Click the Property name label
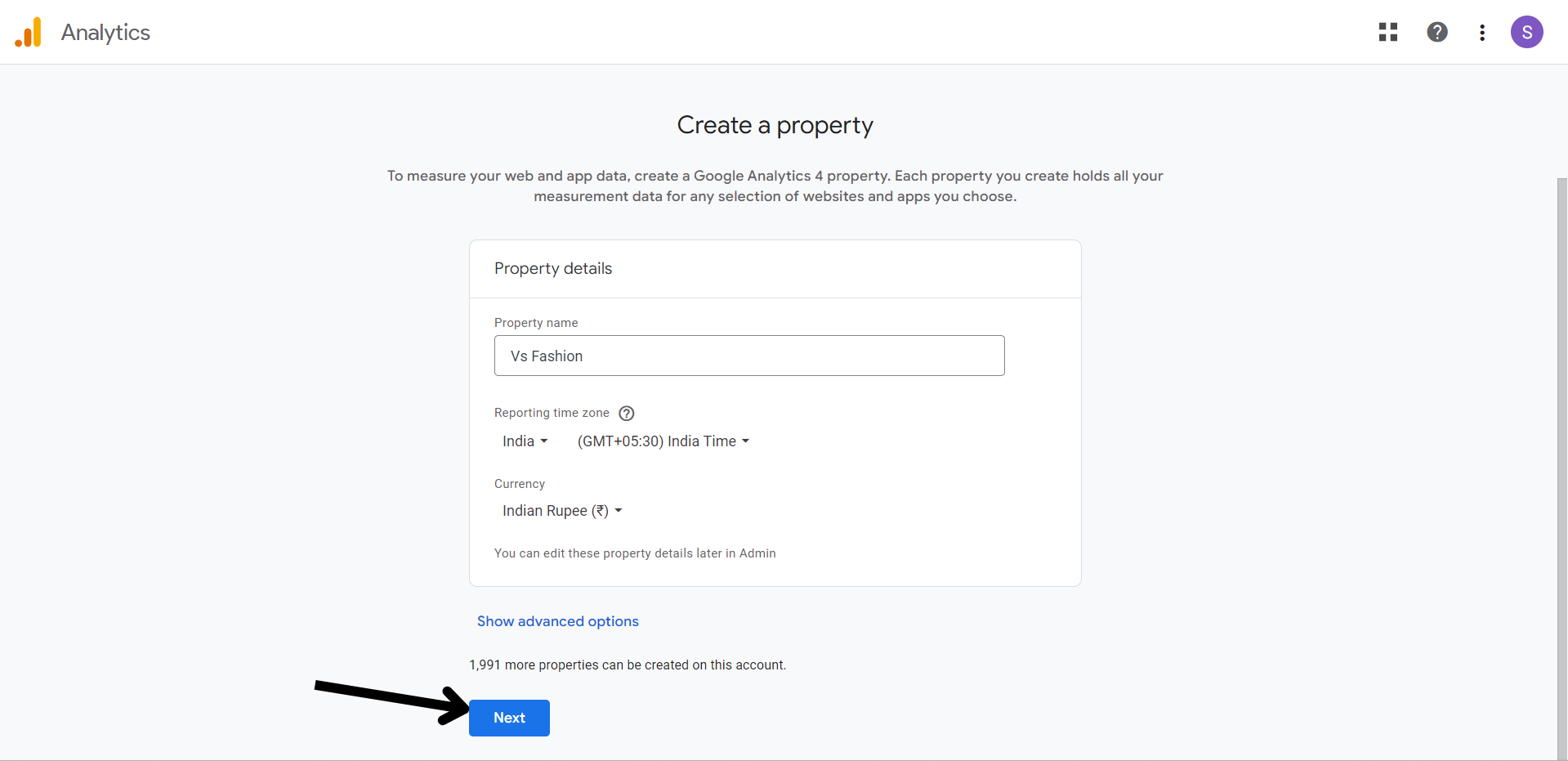Screen dimensions: 1568x761 tap(536, 323)
